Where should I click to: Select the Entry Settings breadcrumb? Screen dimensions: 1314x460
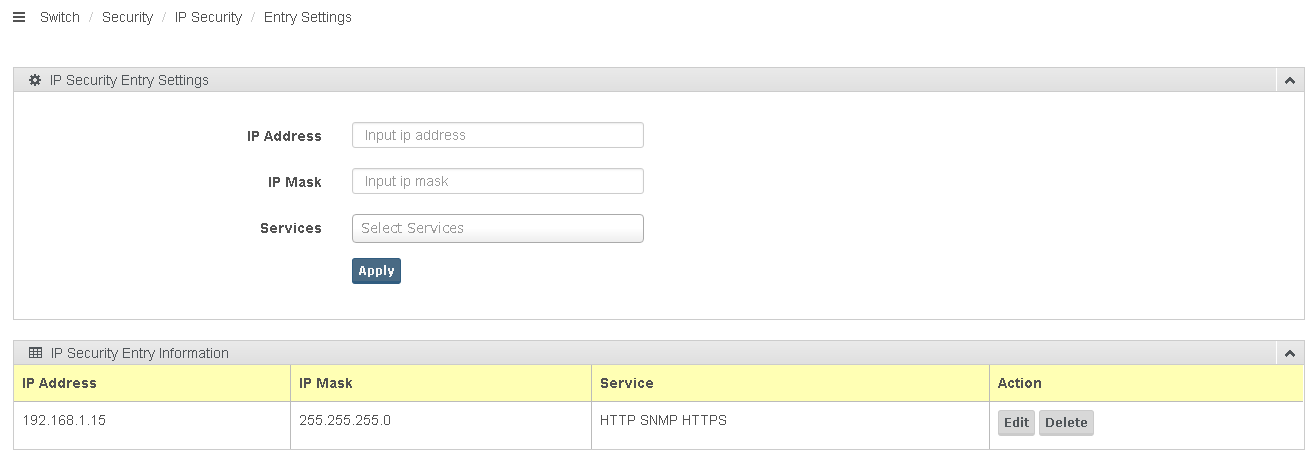[x=308, y=17]
